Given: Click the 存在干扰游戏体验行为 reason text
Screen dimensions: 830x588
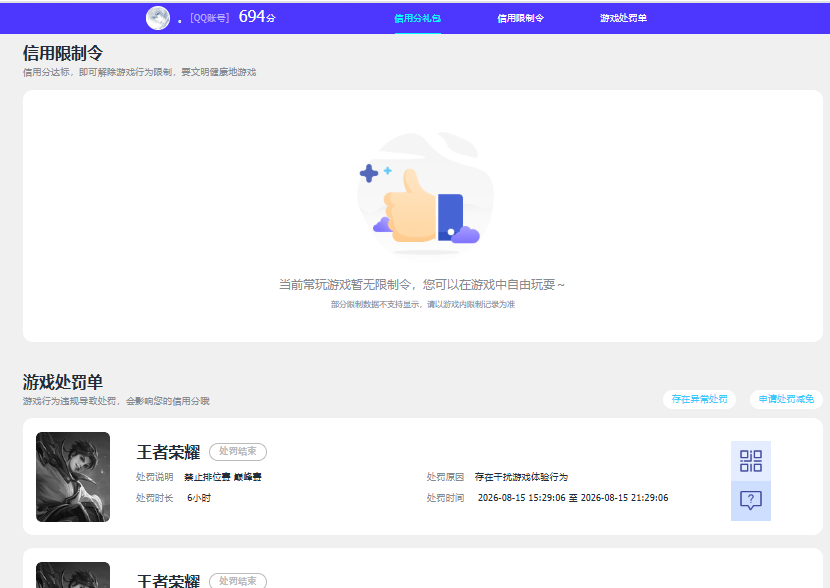Looking at the screenshot, I should [x=521, y=477].
